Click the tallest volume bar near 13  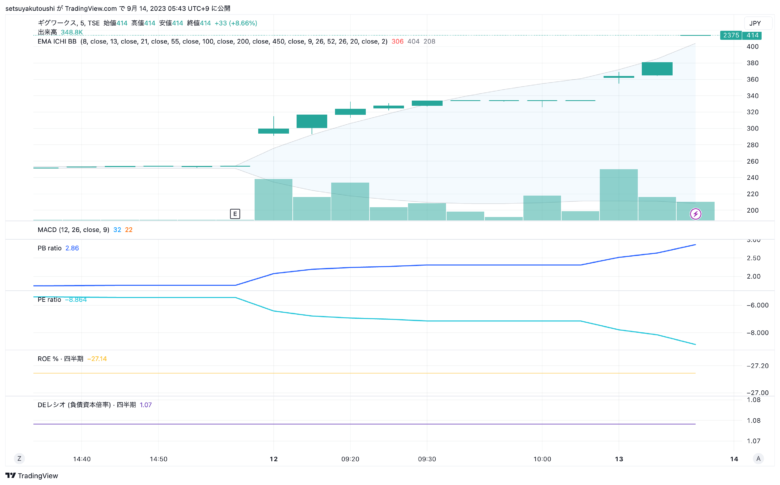tap(618, 194)
